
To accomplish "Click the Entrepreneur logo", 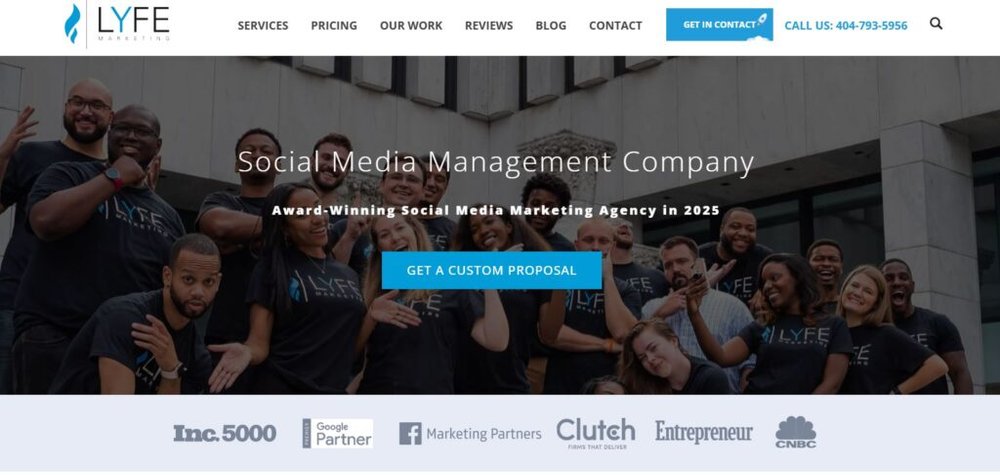I will coord(703,433).
